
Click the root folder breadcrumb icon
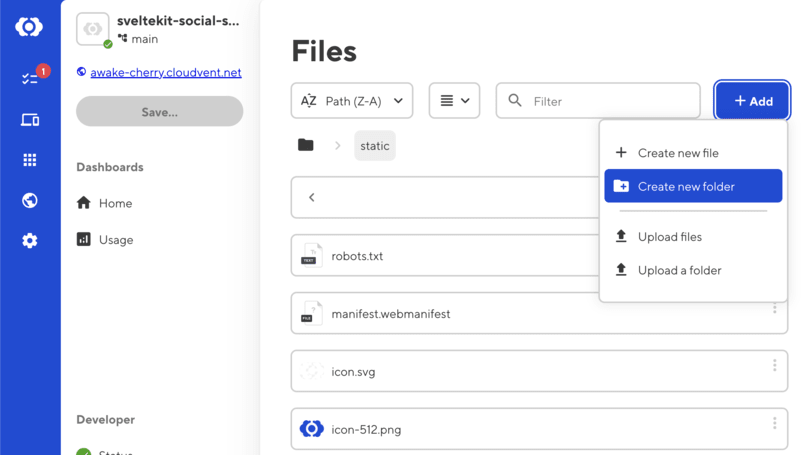tap(306, 145)
